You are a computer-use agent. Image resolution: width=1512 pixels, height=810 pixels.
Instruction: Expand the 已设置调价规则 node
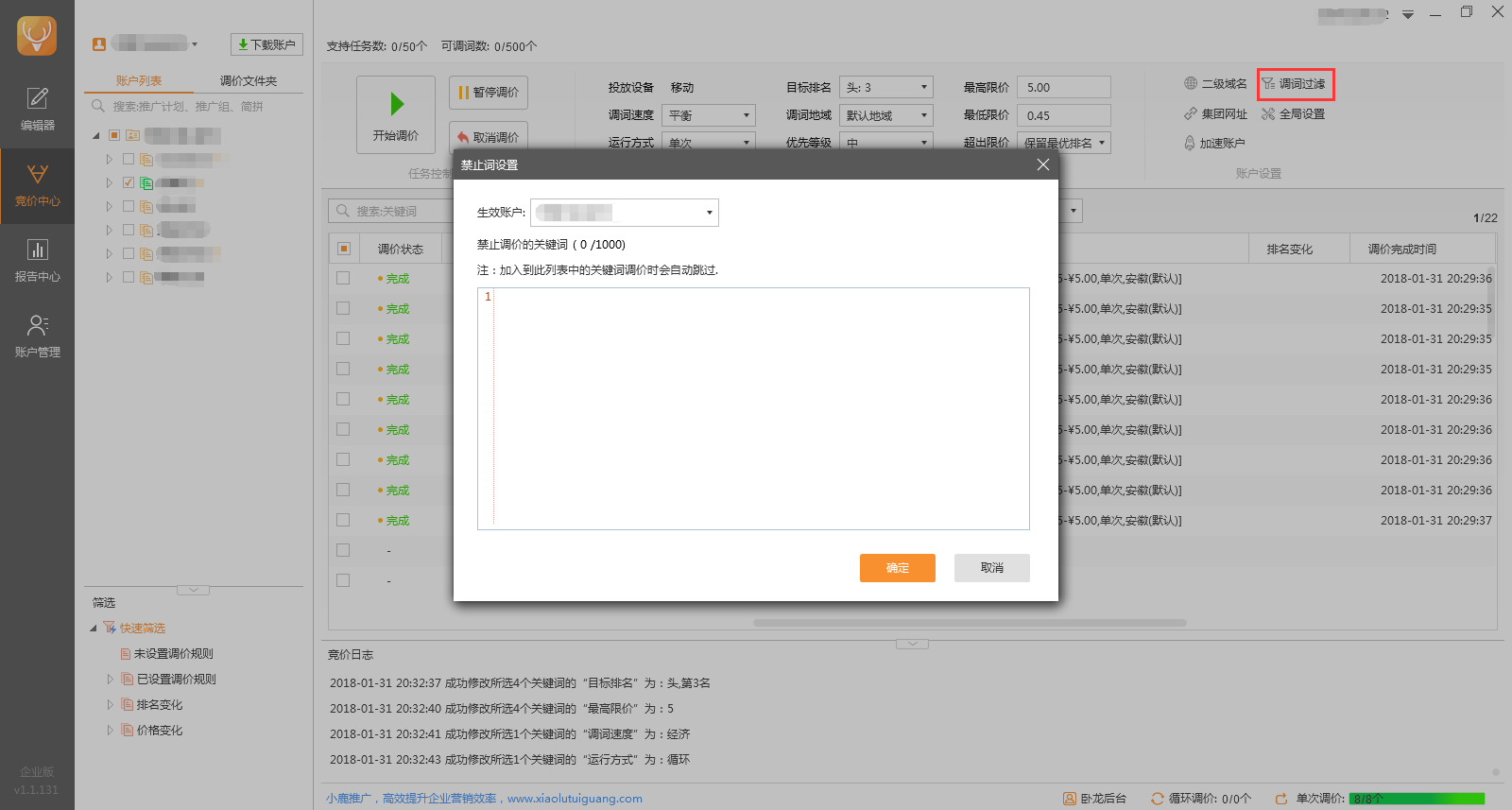tap(110, 680)
